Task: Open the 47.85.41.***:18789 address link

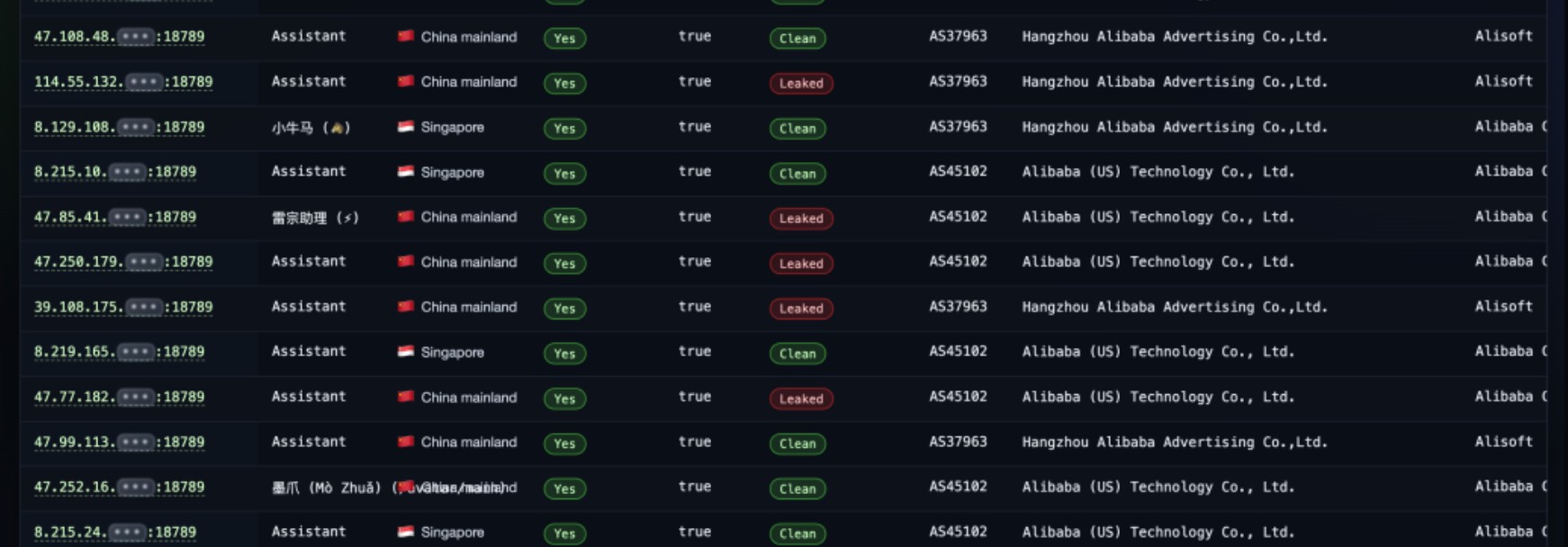Action: point(114,217)
